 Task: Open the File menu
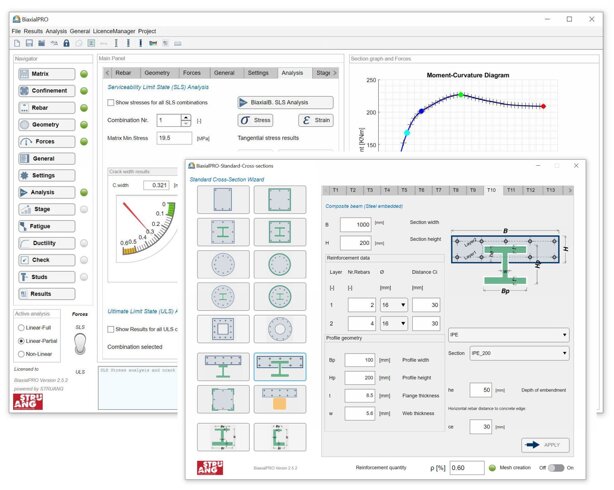click(x=16, y=31)
